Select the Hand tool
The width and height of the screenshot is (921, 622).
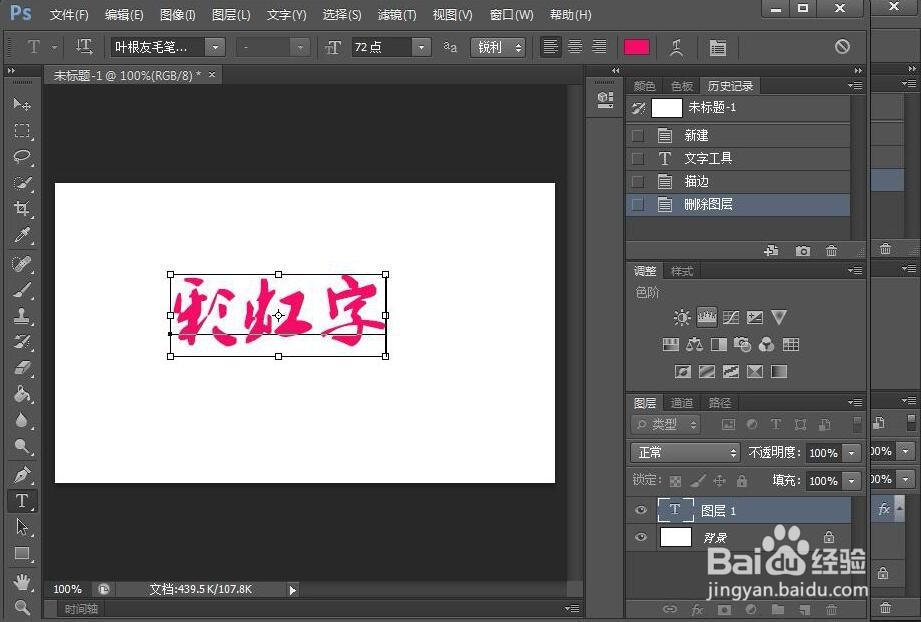point(22,582)
